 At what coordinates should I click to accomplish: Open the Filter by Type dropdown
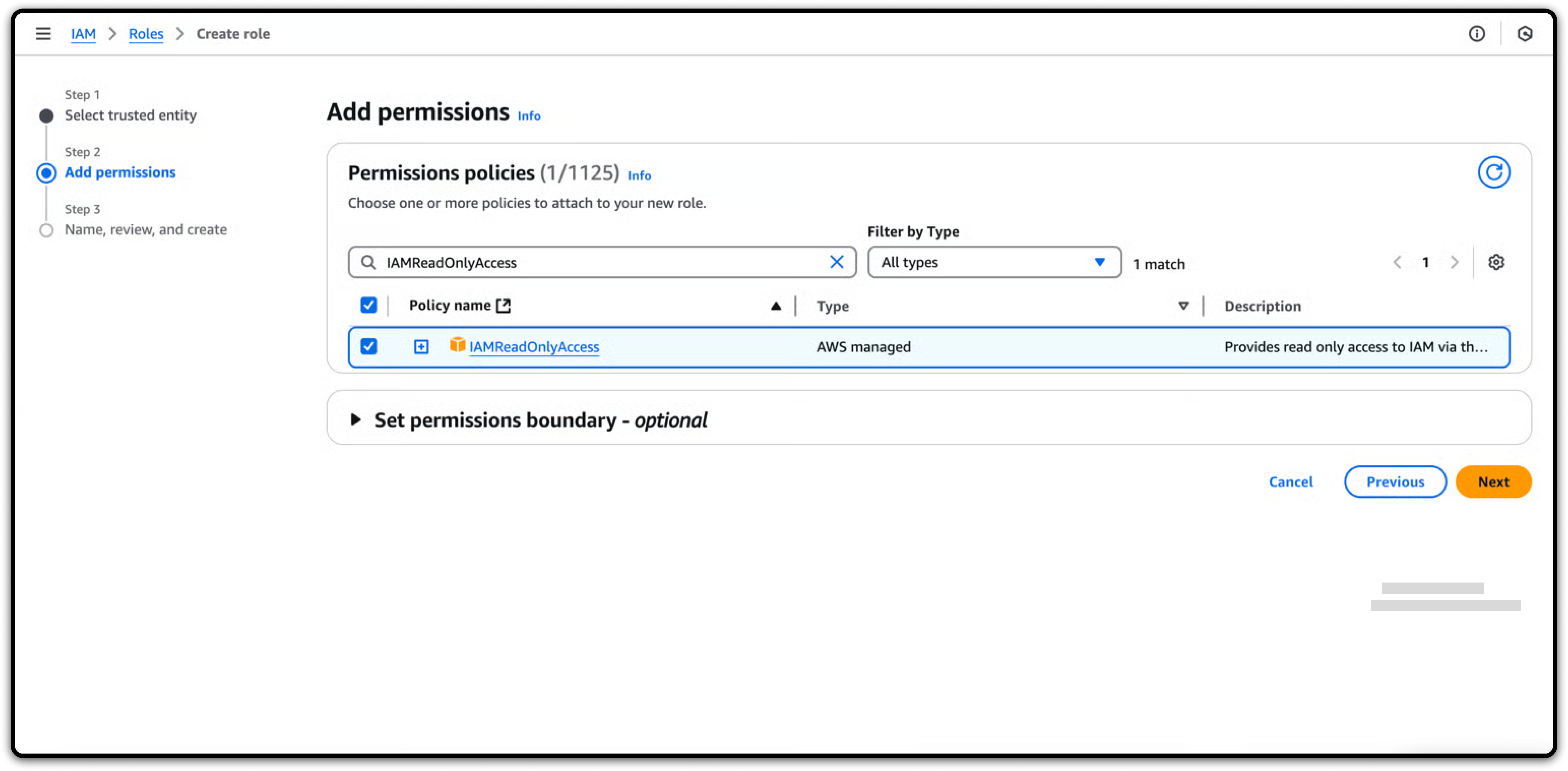point(994,262)
